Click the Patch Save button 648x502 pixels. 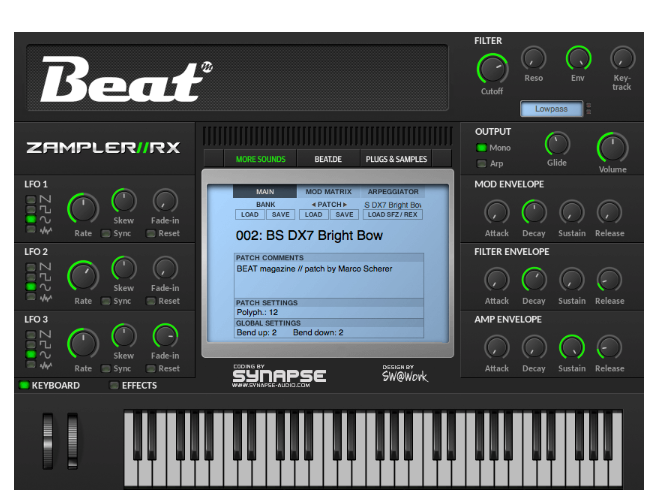344,214
